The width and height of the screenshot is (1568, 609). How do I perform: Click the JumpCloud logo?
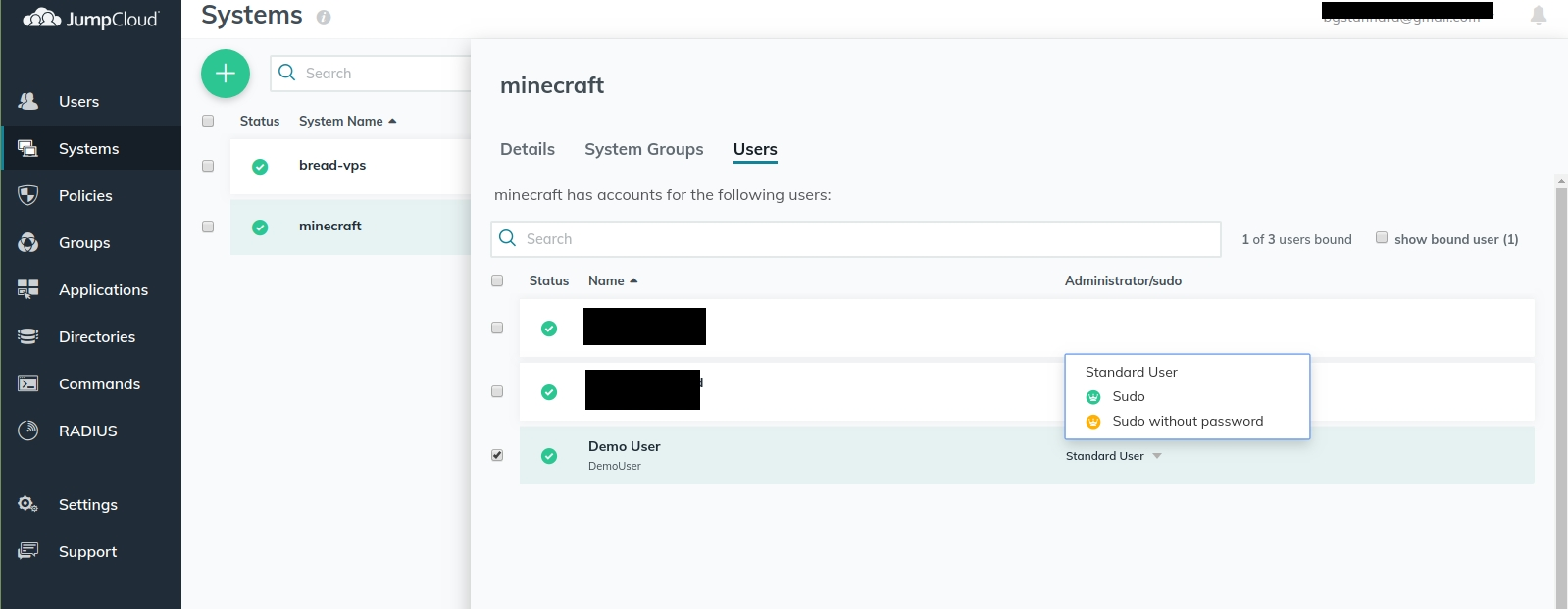point(90,19)
